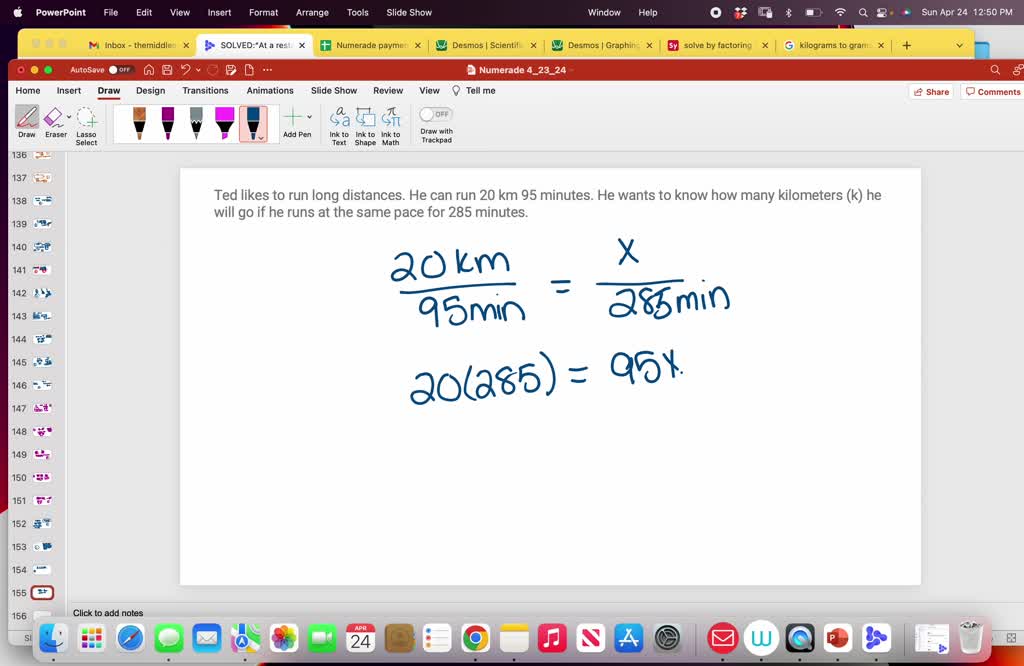Select the Eraser tool
1024x666 pixels.
point(54,119)
